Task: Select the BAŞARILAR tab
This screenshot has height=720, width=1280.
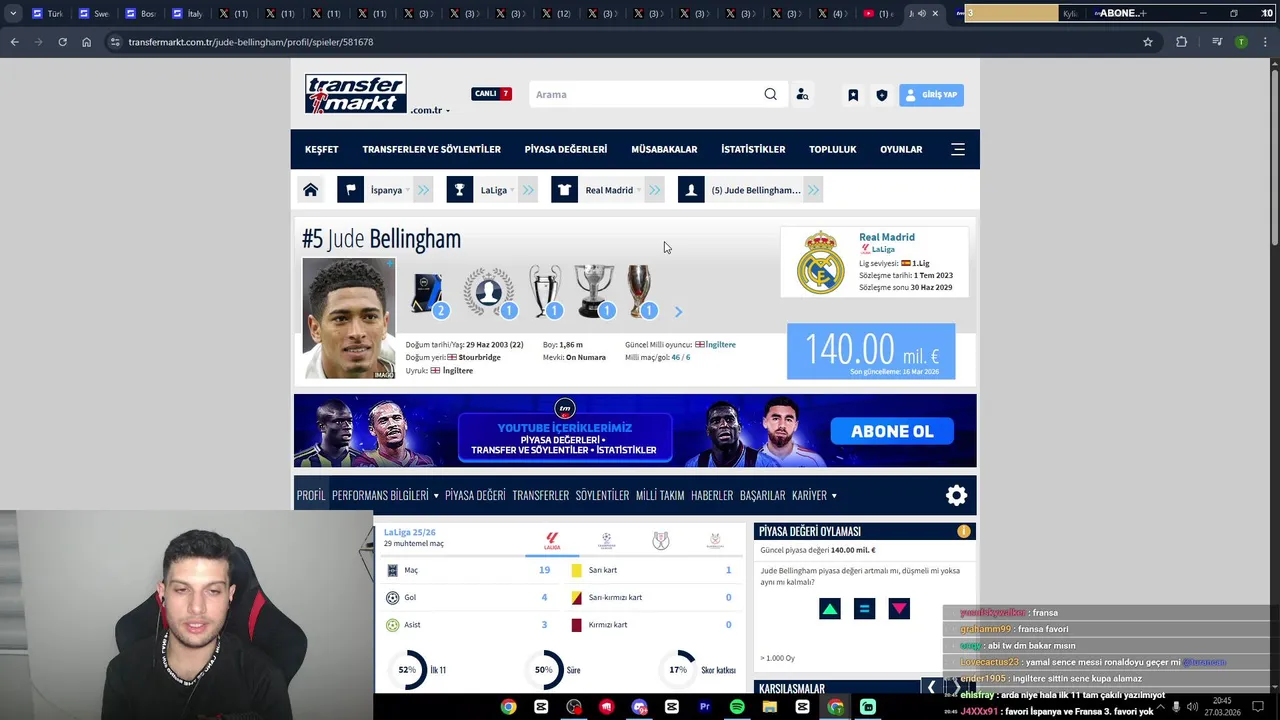Action: (x=762, y=495)
